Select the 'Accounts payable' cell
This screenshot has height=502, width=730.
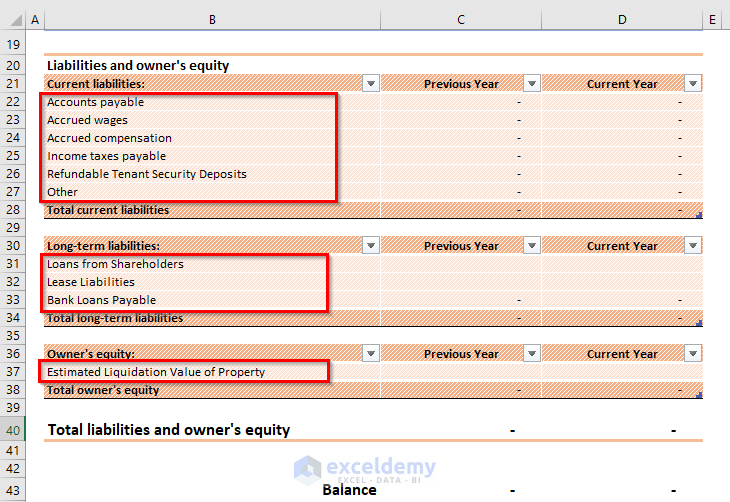(x=212, y=102)
